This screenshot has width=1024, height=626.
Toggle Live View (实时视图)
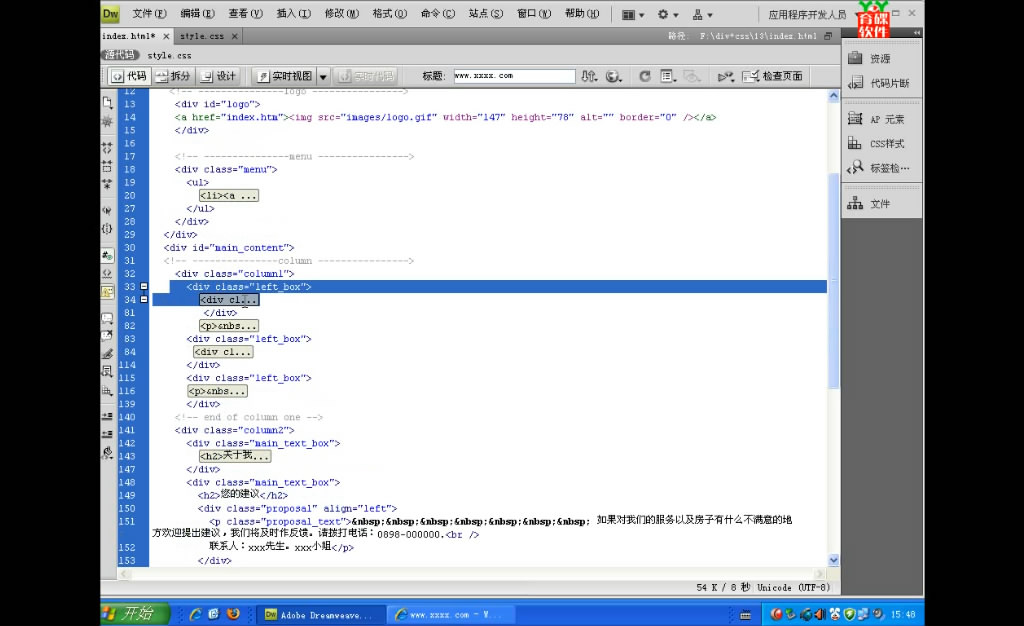[x=285, y=76]
